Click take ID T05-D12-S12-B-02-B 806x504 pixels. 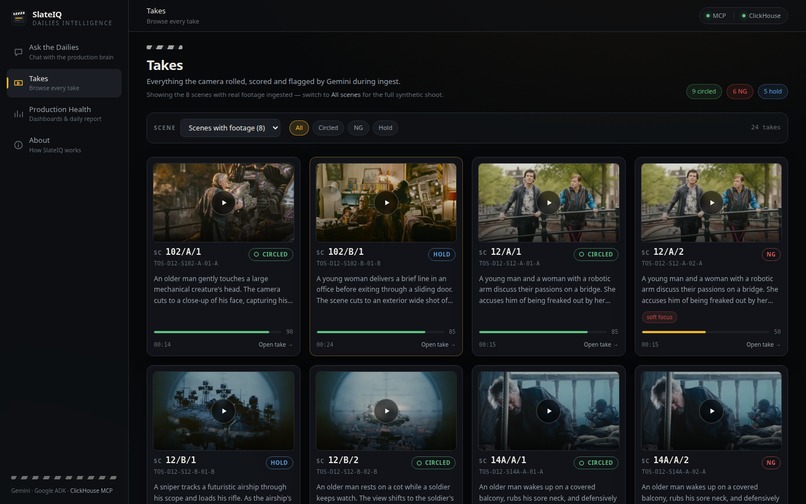point(346,472)
